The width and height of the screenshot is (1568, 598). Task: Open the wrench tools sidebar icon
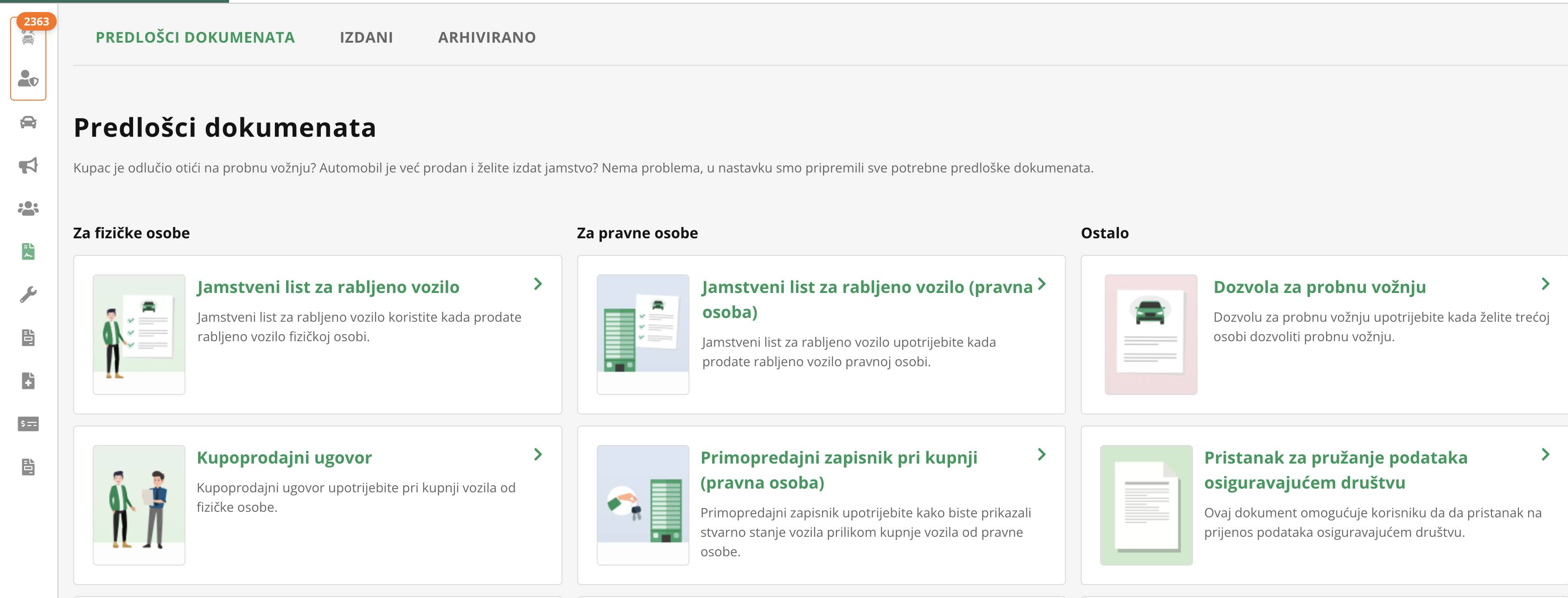28,294
